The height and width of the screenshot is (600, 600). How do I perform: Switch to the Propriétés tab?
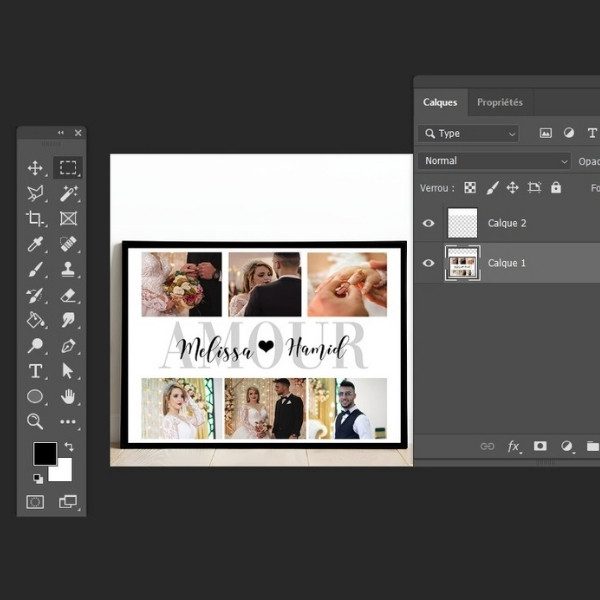pos(499,102)
